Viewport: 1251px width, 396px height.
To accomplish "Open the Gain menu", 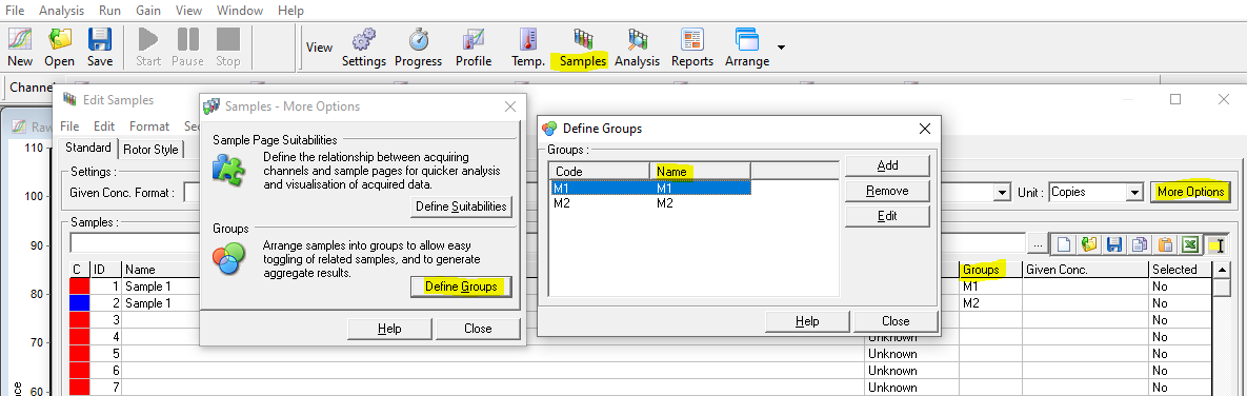I will point(149,10).
